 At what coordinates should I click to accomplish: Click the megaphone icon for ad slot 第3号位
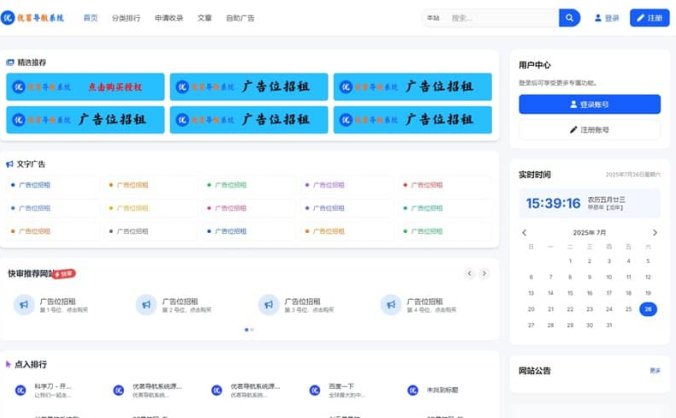[269, 305]
